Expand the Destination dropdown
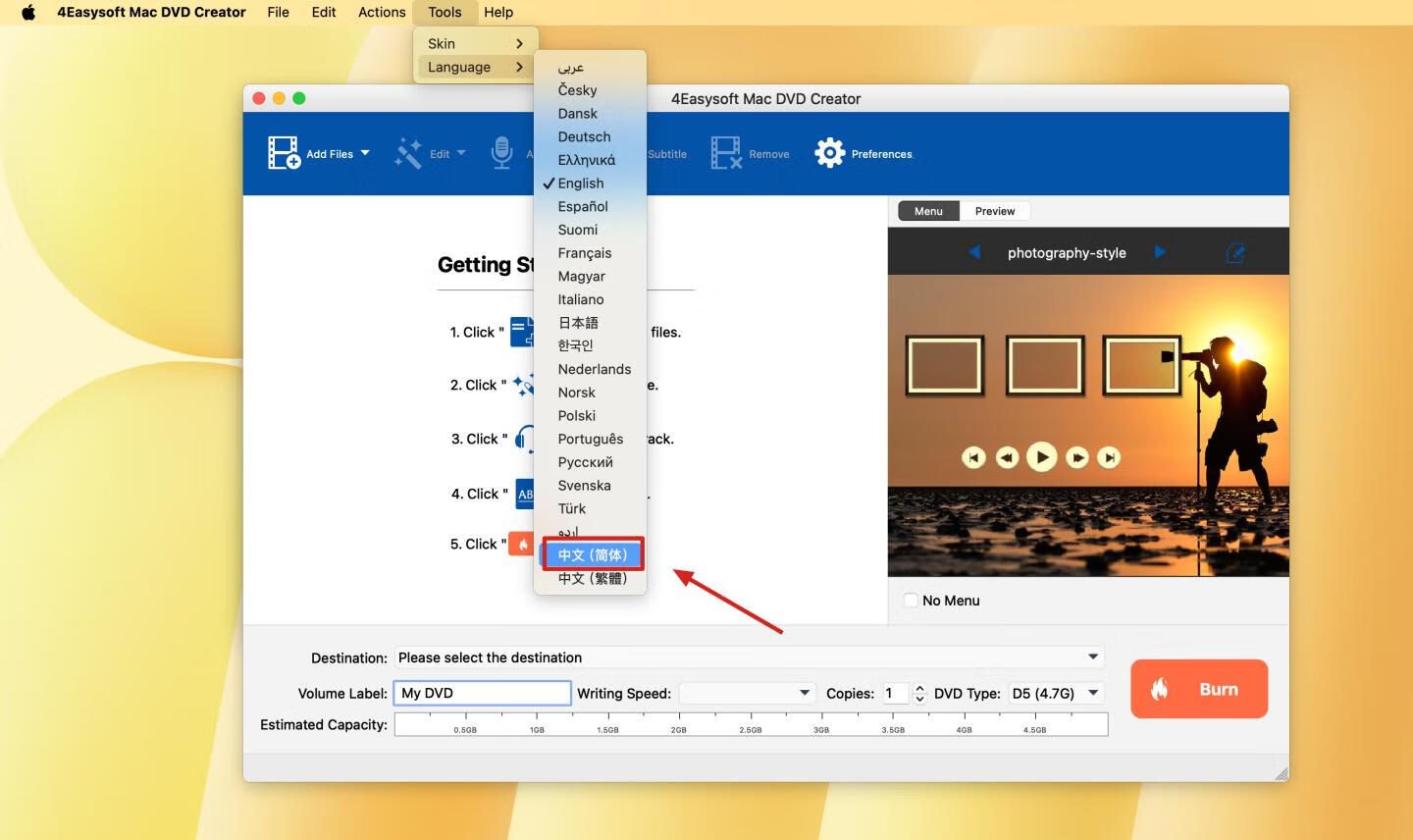1413x840 pixels. click(1092, 656)
